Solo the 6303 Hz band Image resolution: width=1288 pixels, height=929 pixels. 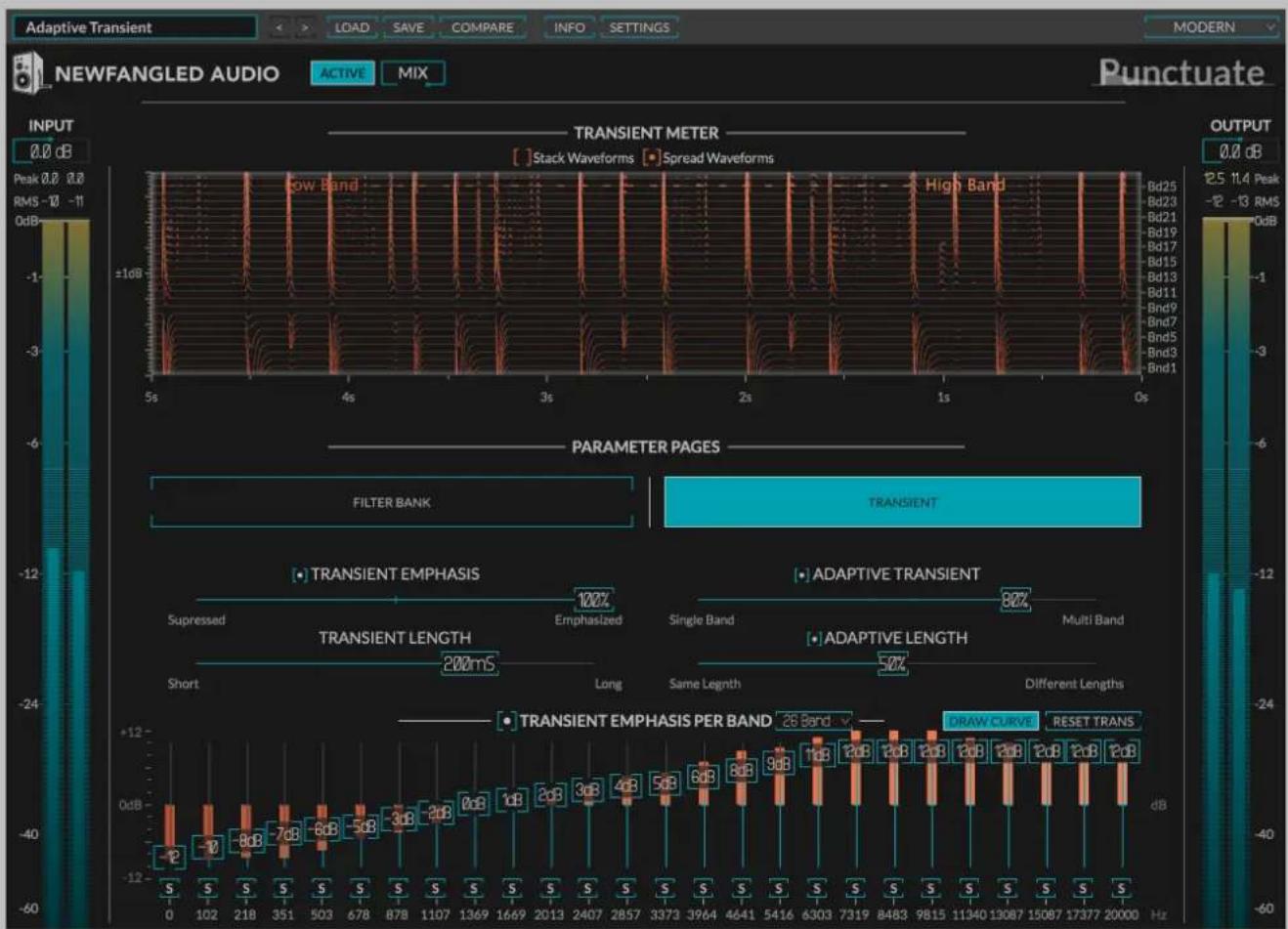(x=817, y=889)
